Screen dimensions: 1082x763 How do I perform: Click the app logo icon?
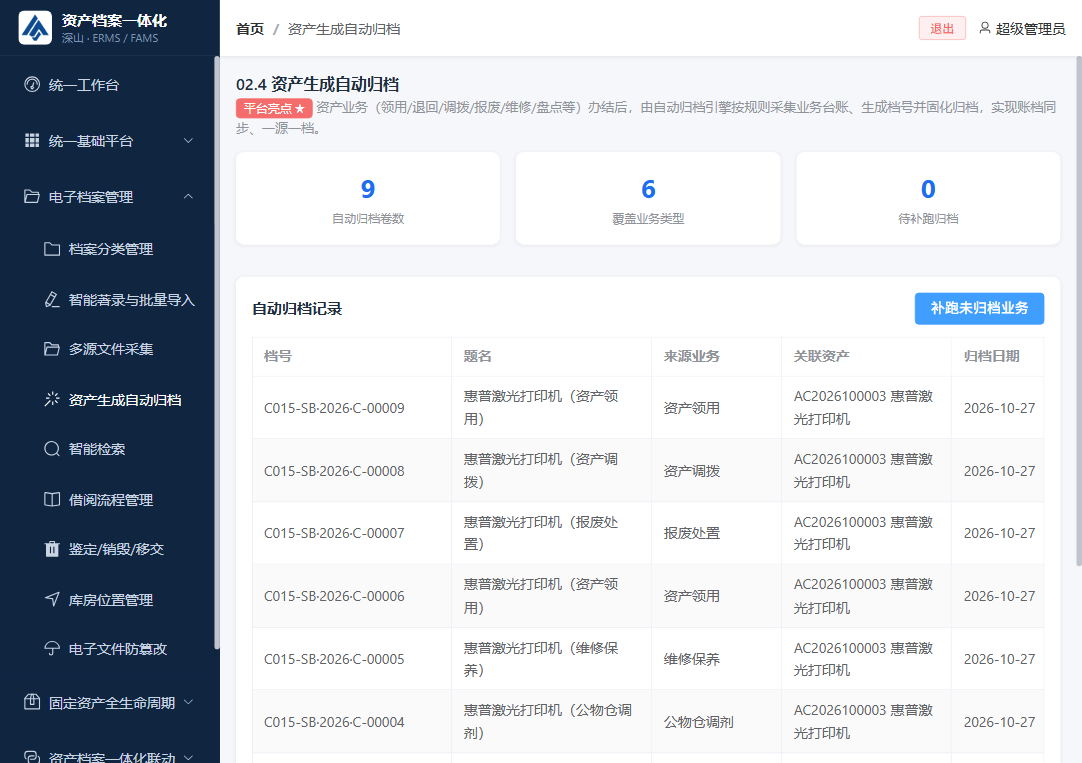(x=35, y=28)
